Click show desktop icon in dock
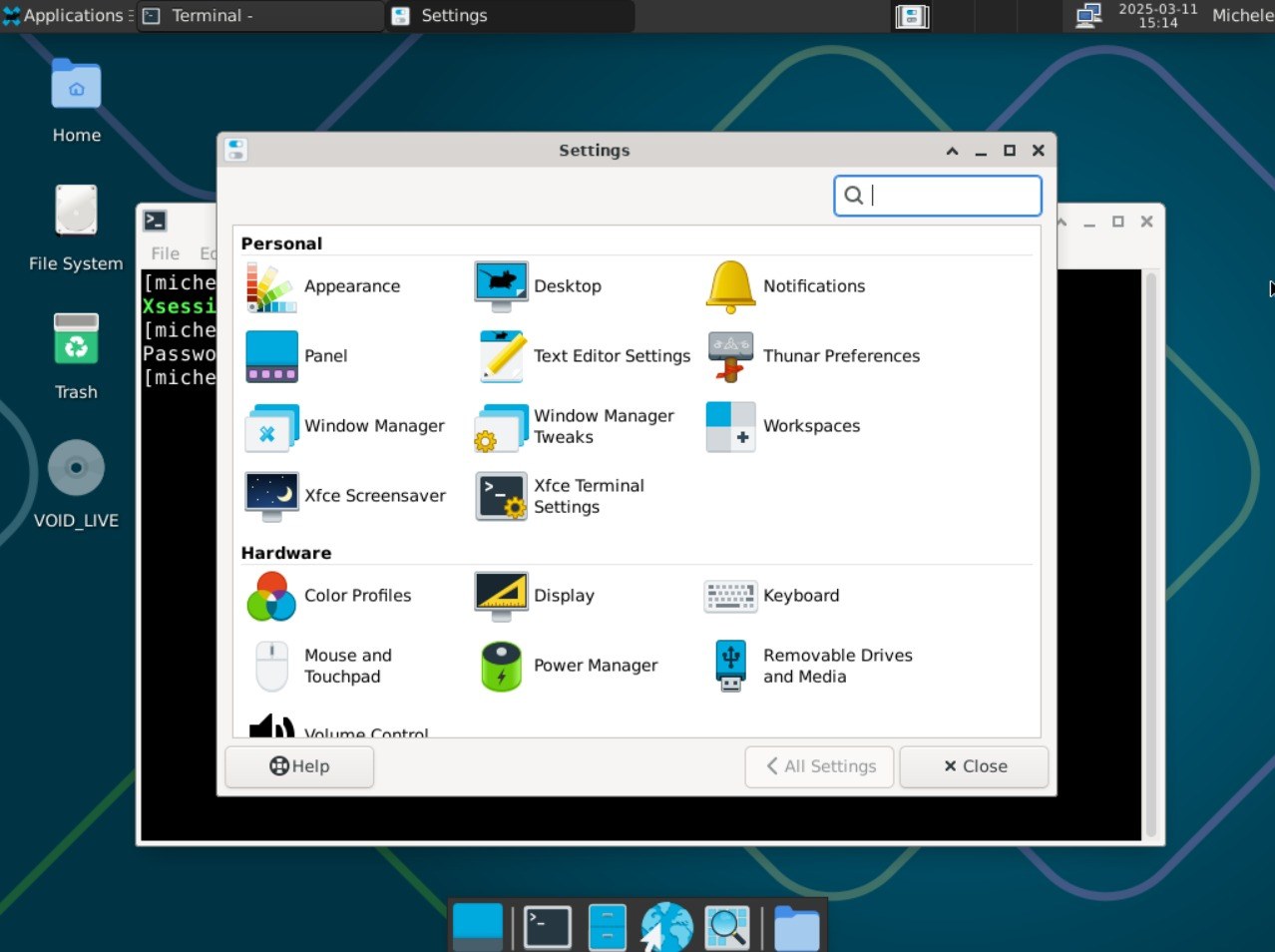This screenshot has width=1275, height=952. 478,926
